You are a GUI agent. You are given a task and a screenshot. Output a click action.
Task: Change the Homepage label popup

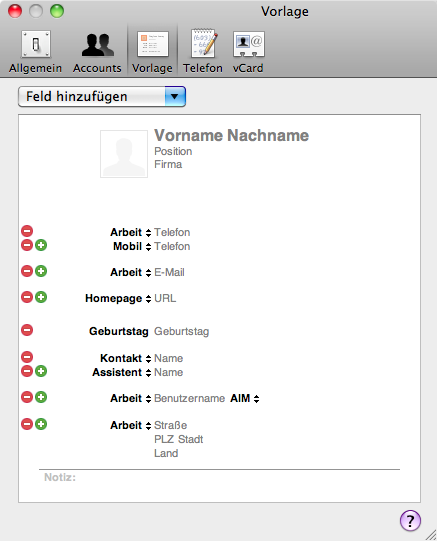[118, 298]
